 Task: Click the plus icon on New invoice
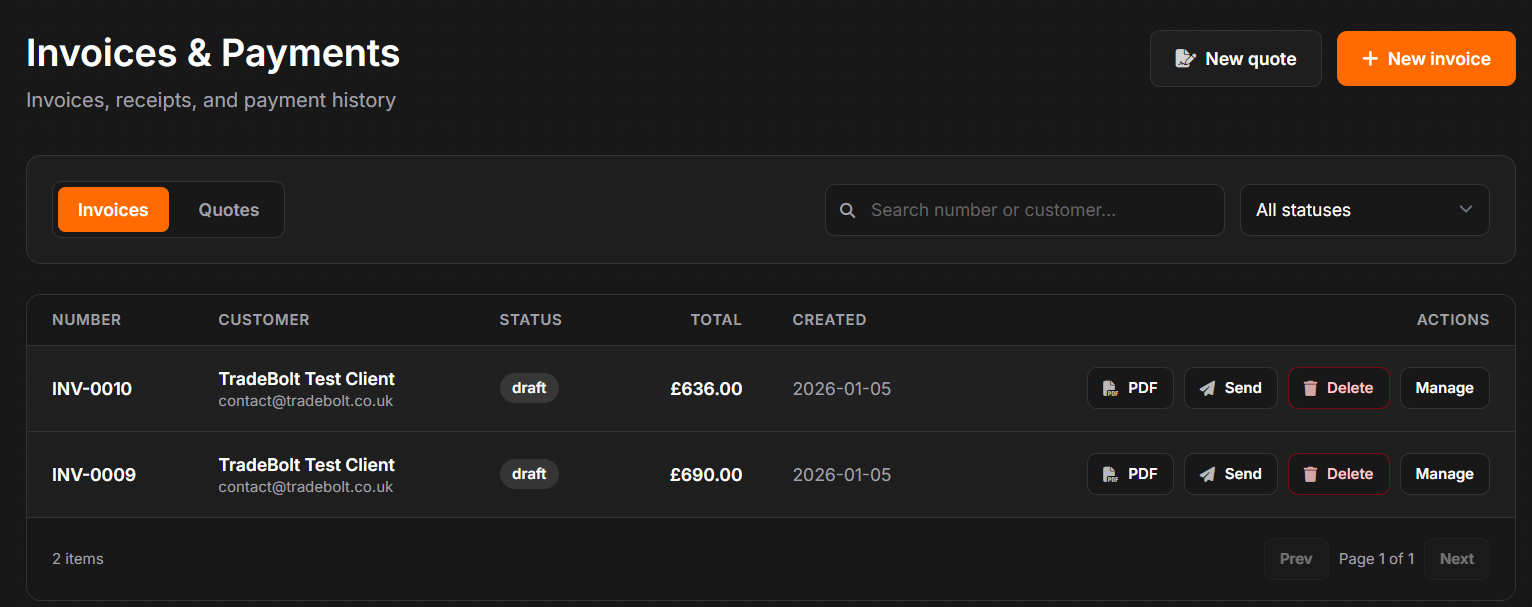point(1370,59)
